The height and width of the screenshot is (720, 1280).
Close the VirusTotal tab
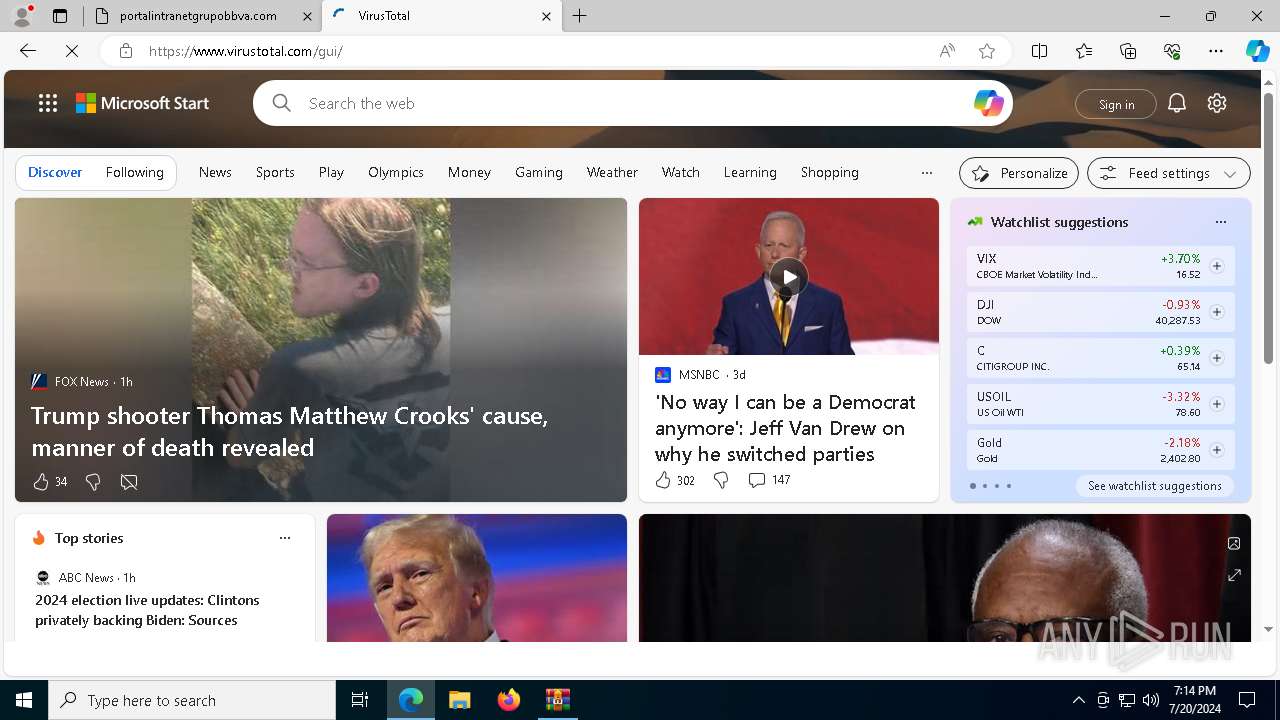tap(546, 16)
